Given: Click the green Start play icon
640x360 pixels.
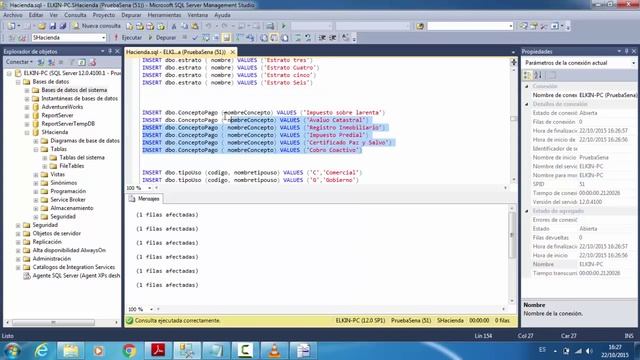Looking at the screenshot, I should tap(284, 26).
